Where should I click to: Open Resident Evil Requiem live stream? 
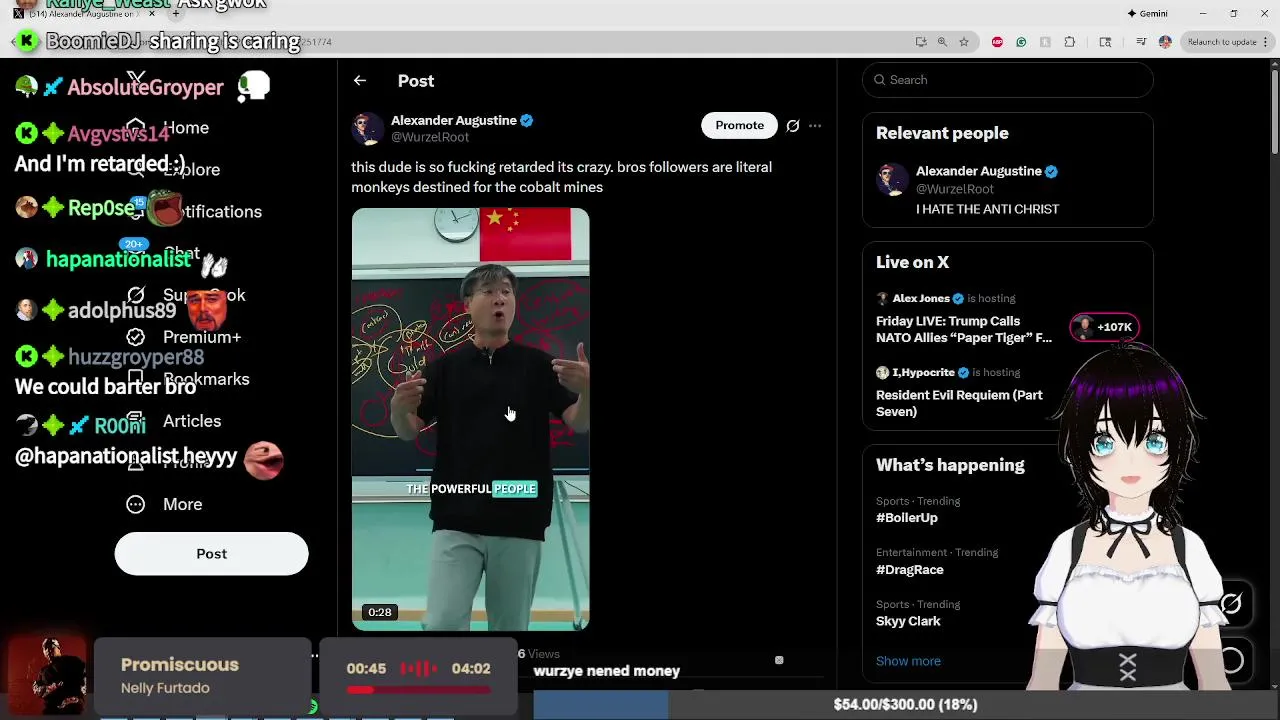pos(960,403)
